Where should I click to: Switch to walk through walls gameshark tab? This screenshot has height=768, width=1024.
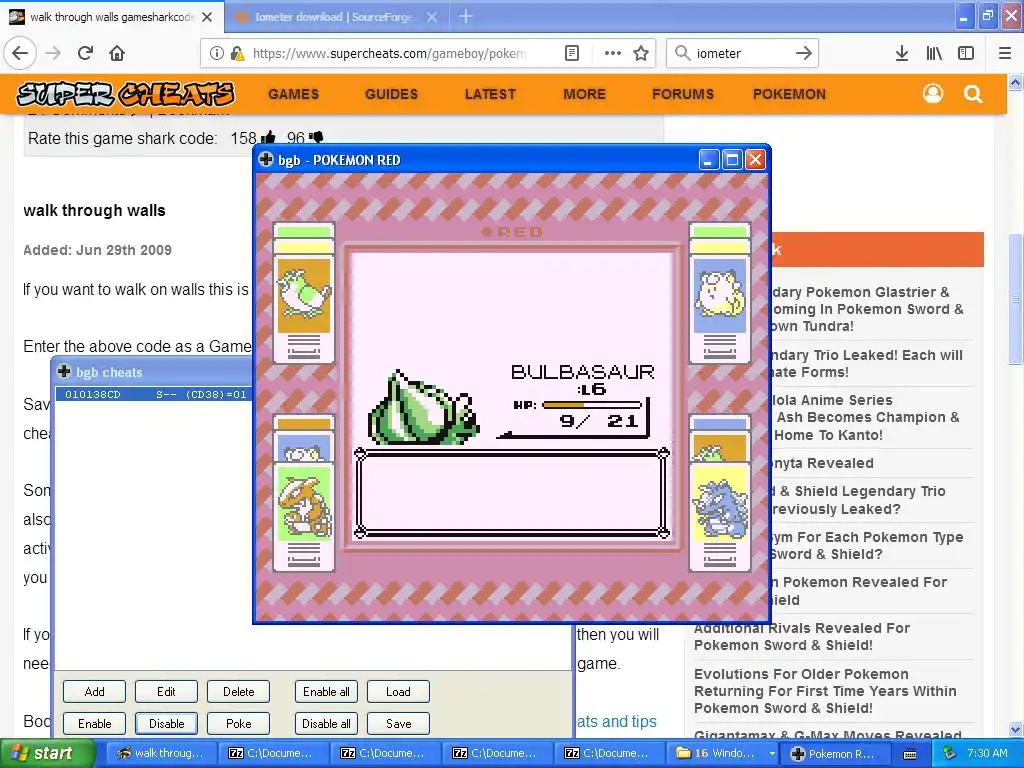tap(112, 17)
